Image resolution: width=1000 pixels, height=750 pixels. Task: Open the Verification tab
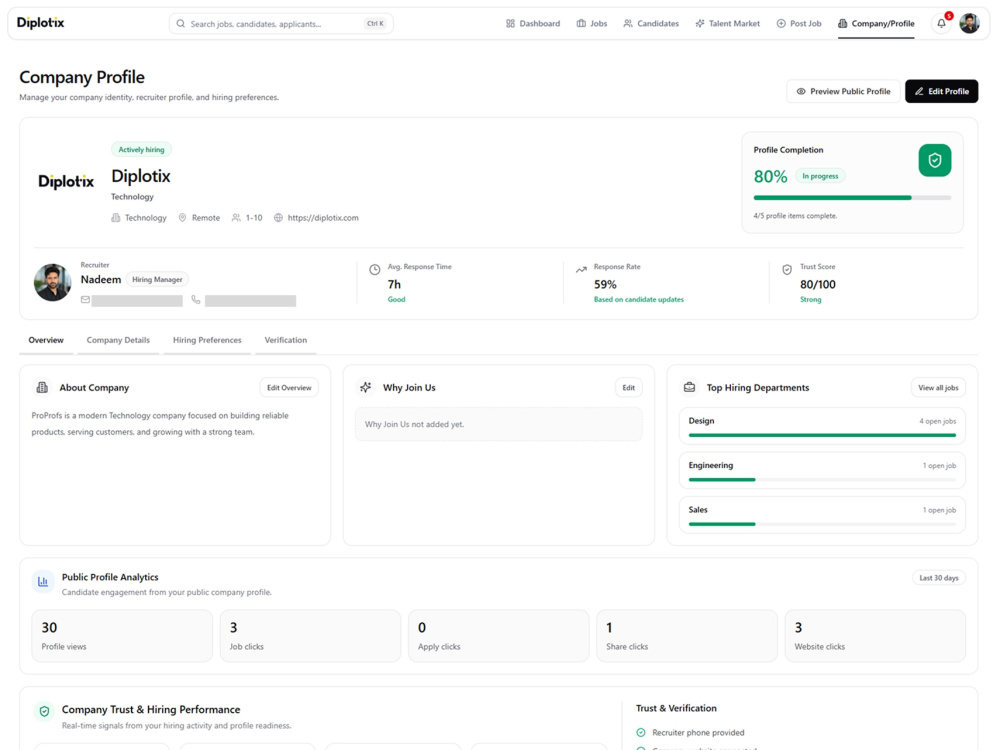point(286,340)
